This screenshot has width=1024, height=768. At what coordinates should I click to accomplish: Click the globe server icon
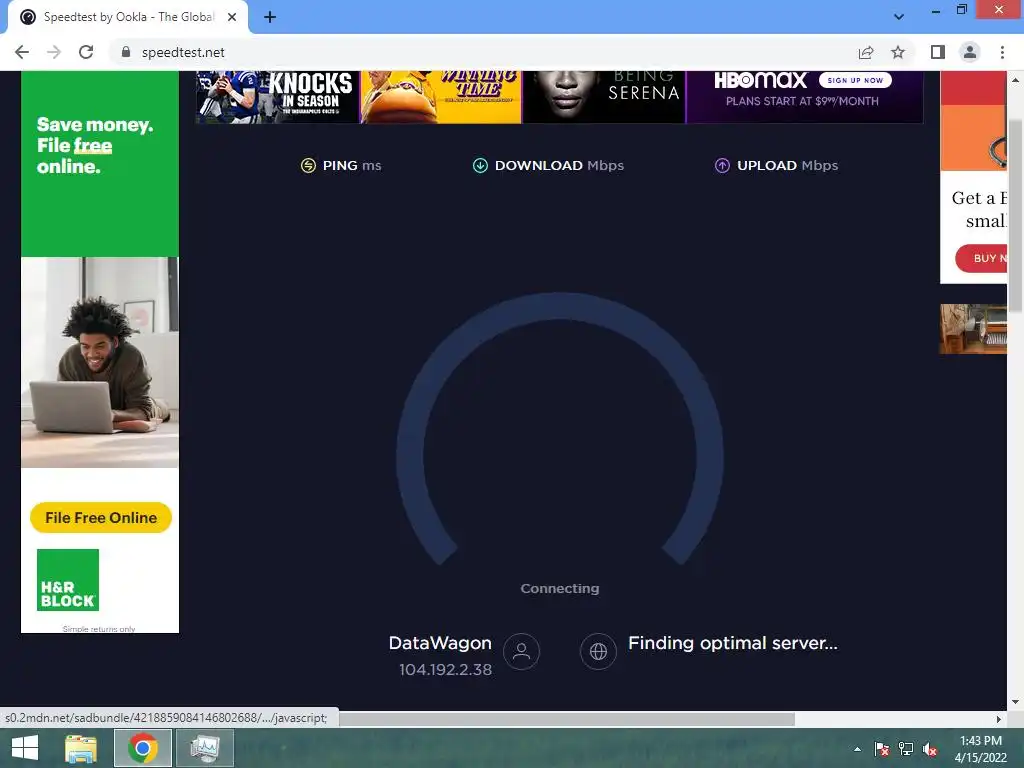pyautogui.click(x=598, y=651)
